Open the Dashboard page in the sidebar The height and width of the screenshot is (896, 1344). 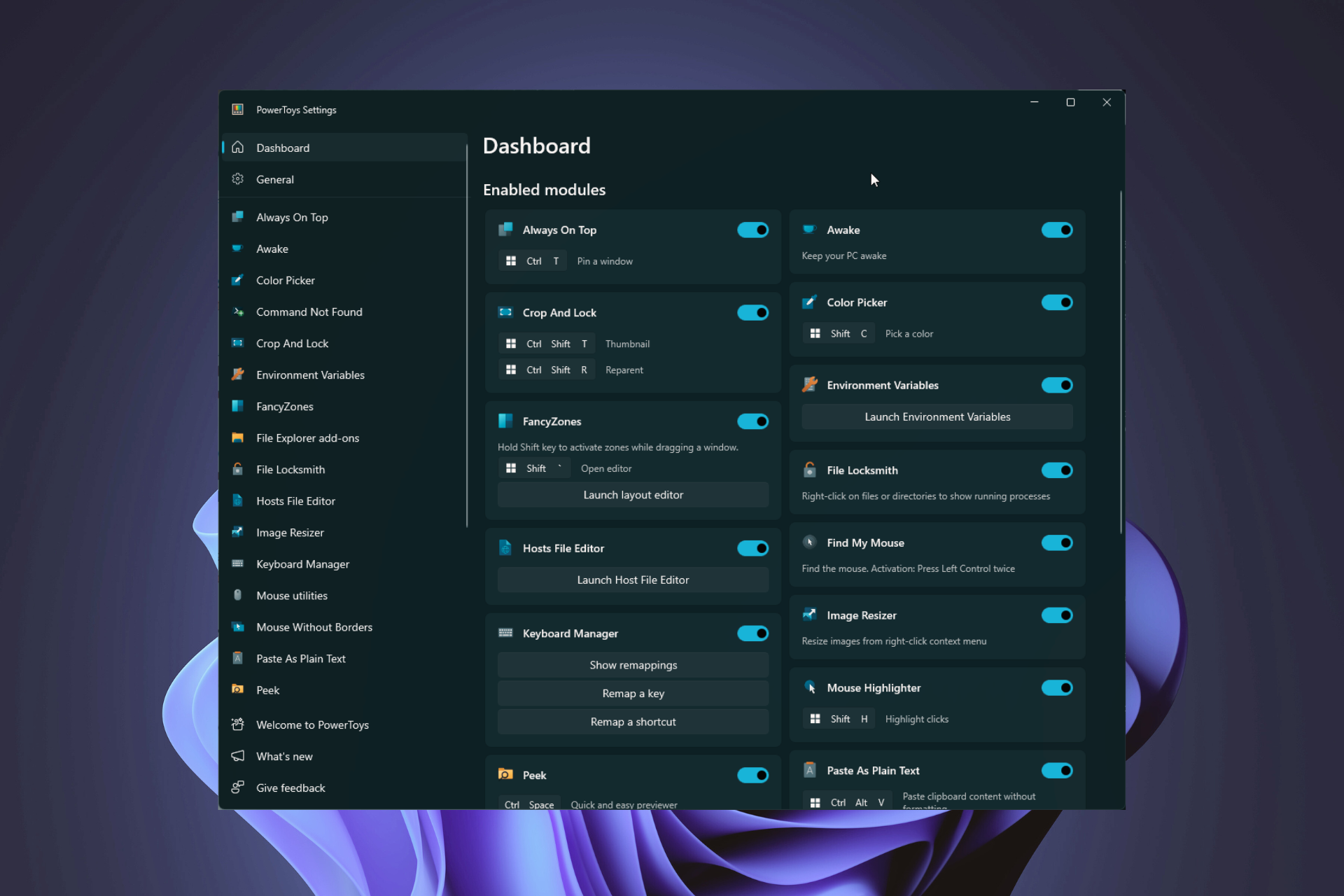[x=344, y=148]
